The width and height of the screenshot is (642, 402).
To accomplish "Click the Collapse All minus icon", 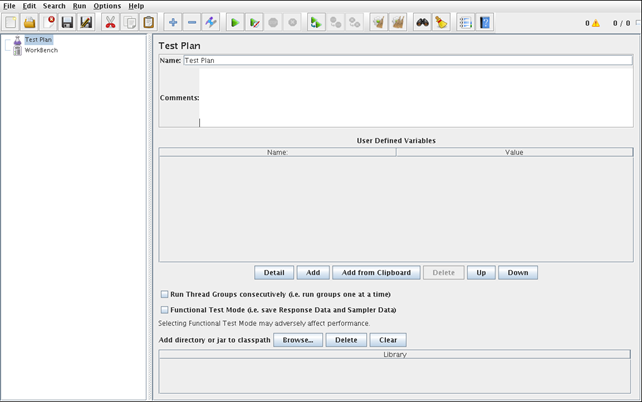I will point(192,22).
